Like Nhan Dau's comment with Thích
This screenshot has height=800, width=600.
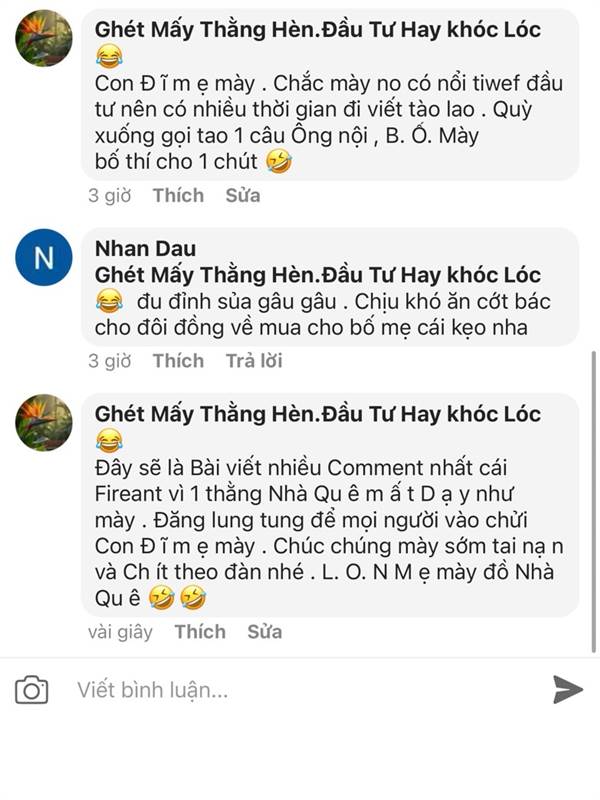[x=178, y=361]
